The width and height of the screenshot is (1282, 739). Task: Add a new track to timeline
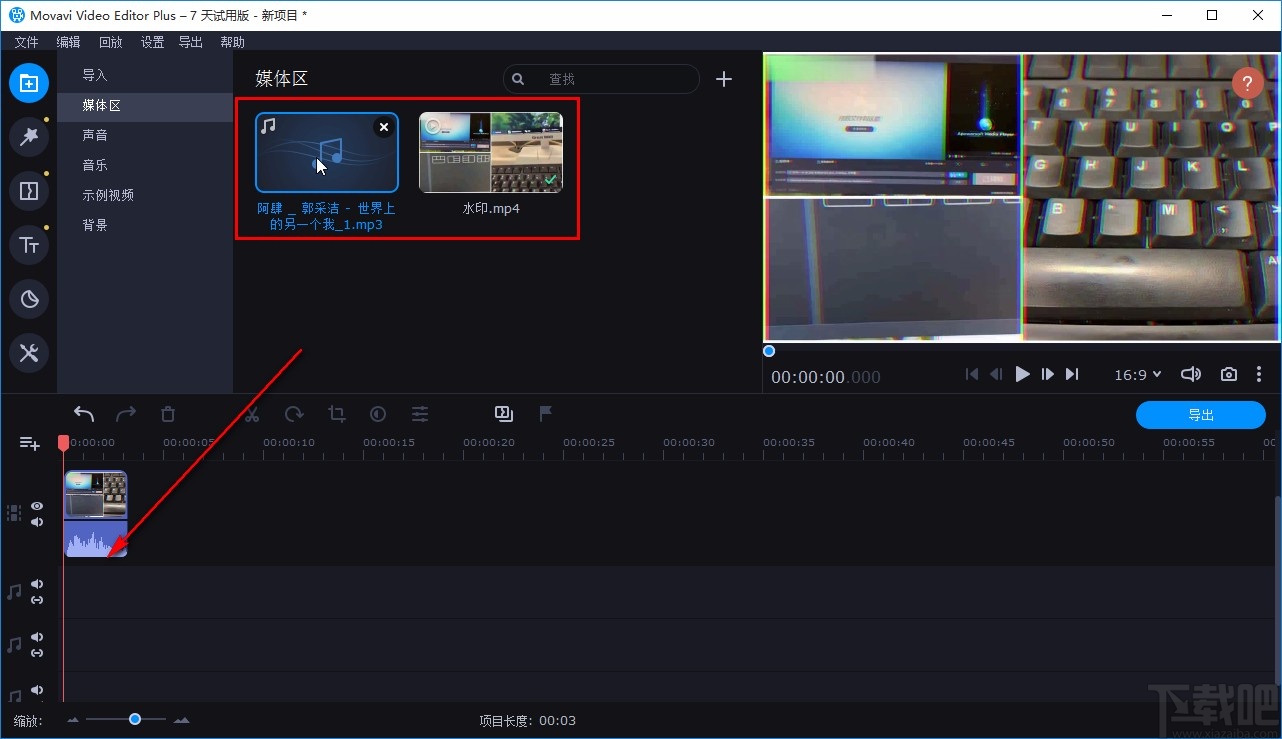point(30,443)
